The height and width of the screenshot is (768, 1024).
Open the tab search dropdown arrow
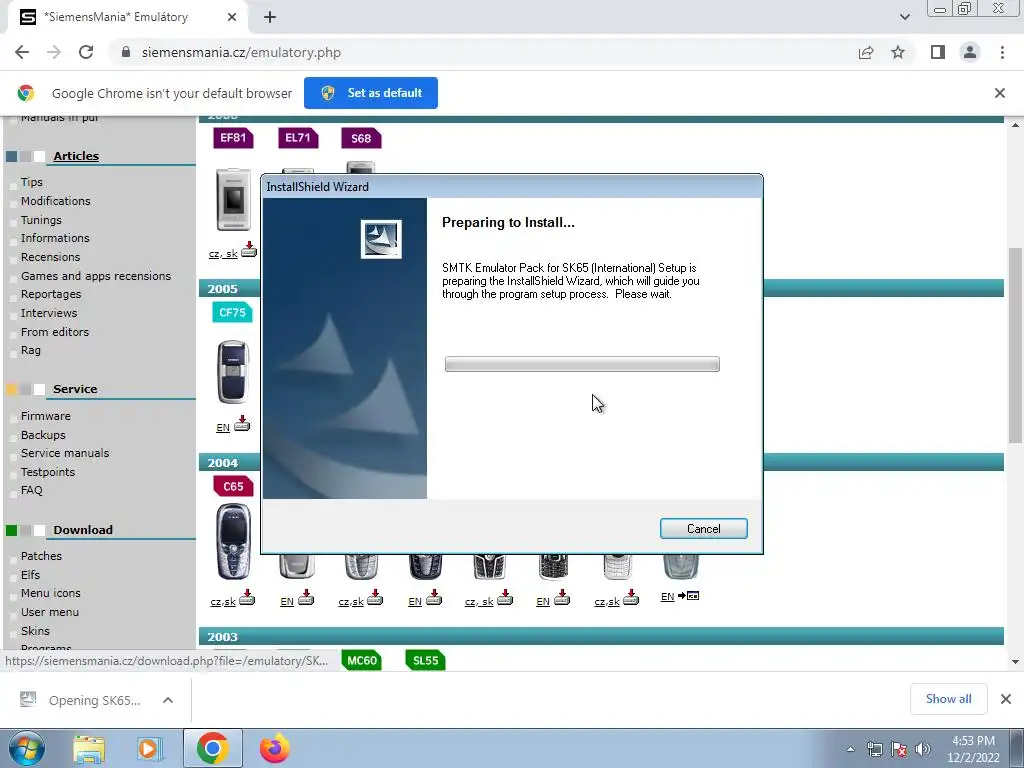click(x=904, y=17)
